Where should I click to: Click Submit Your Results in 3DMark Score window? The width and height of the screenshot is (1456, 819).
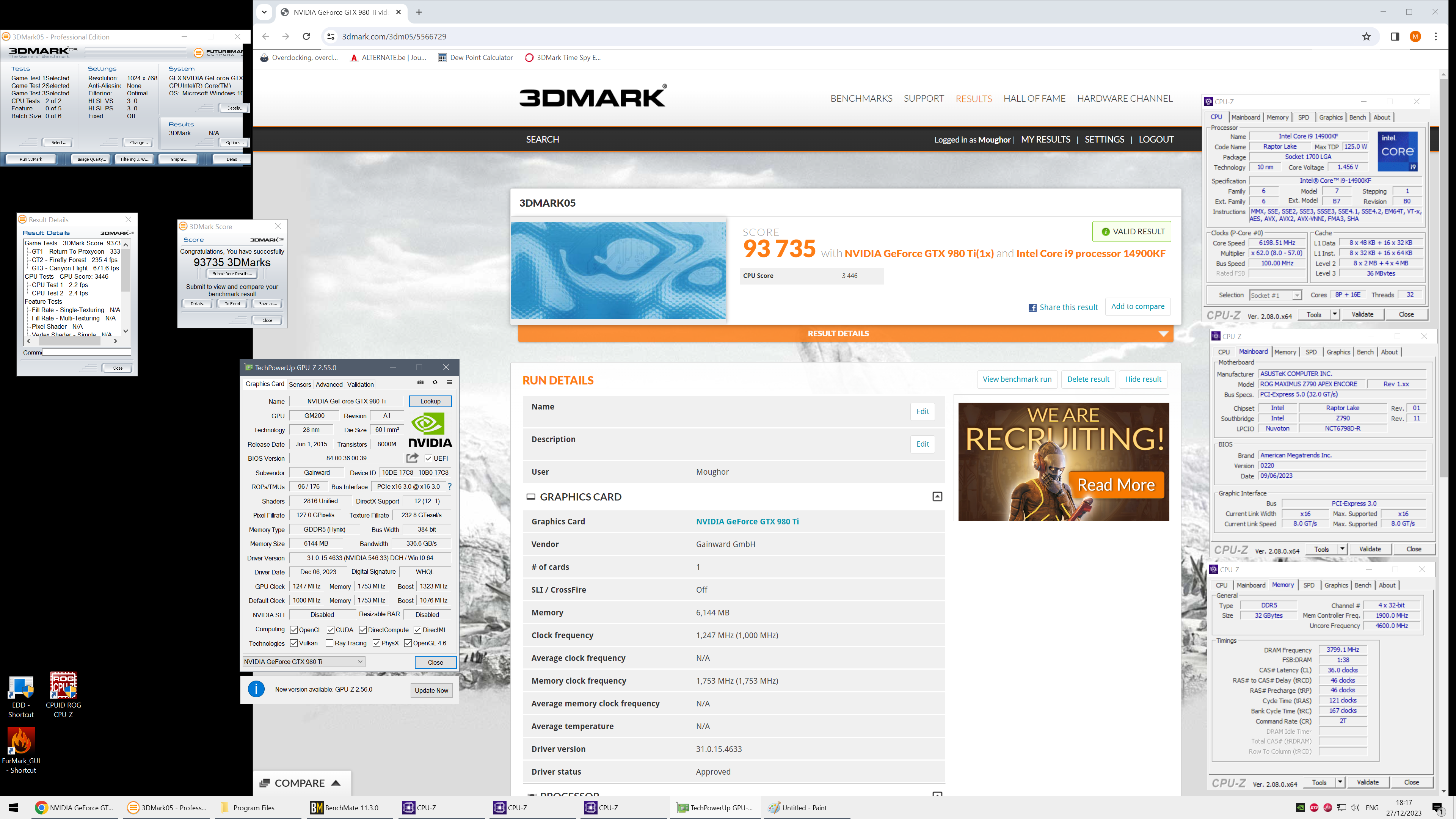[x=232, y=273]
